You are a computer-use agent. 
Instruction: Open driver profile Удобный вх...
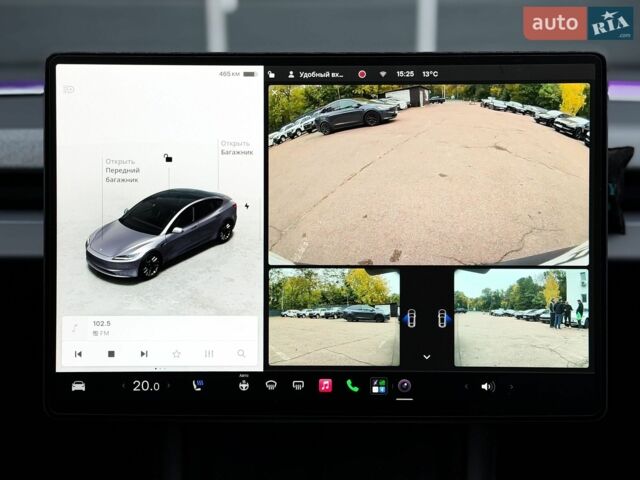(x=316, y=74)
